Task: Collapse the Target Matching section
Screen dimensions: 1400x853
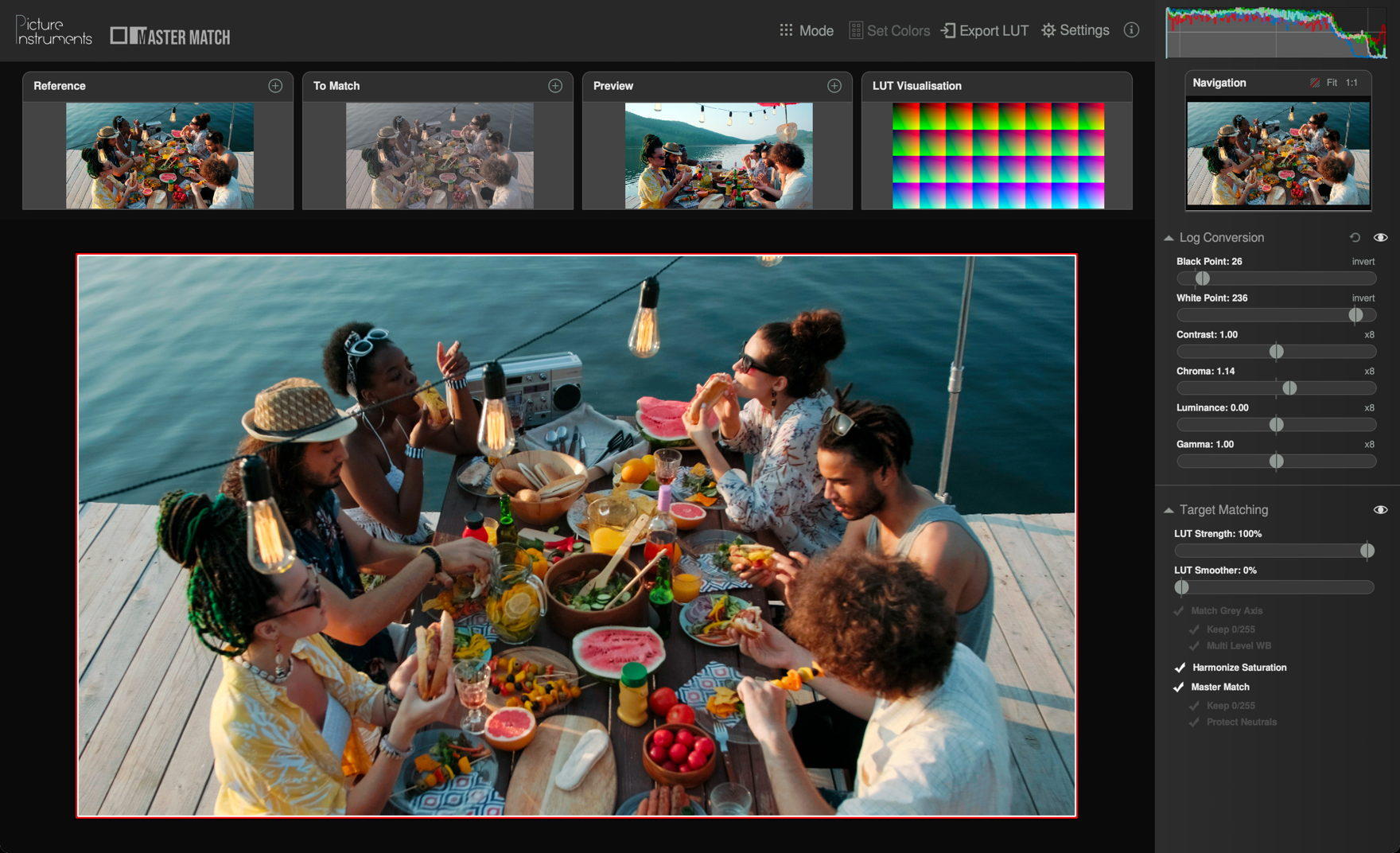Action: point(1169,510)
